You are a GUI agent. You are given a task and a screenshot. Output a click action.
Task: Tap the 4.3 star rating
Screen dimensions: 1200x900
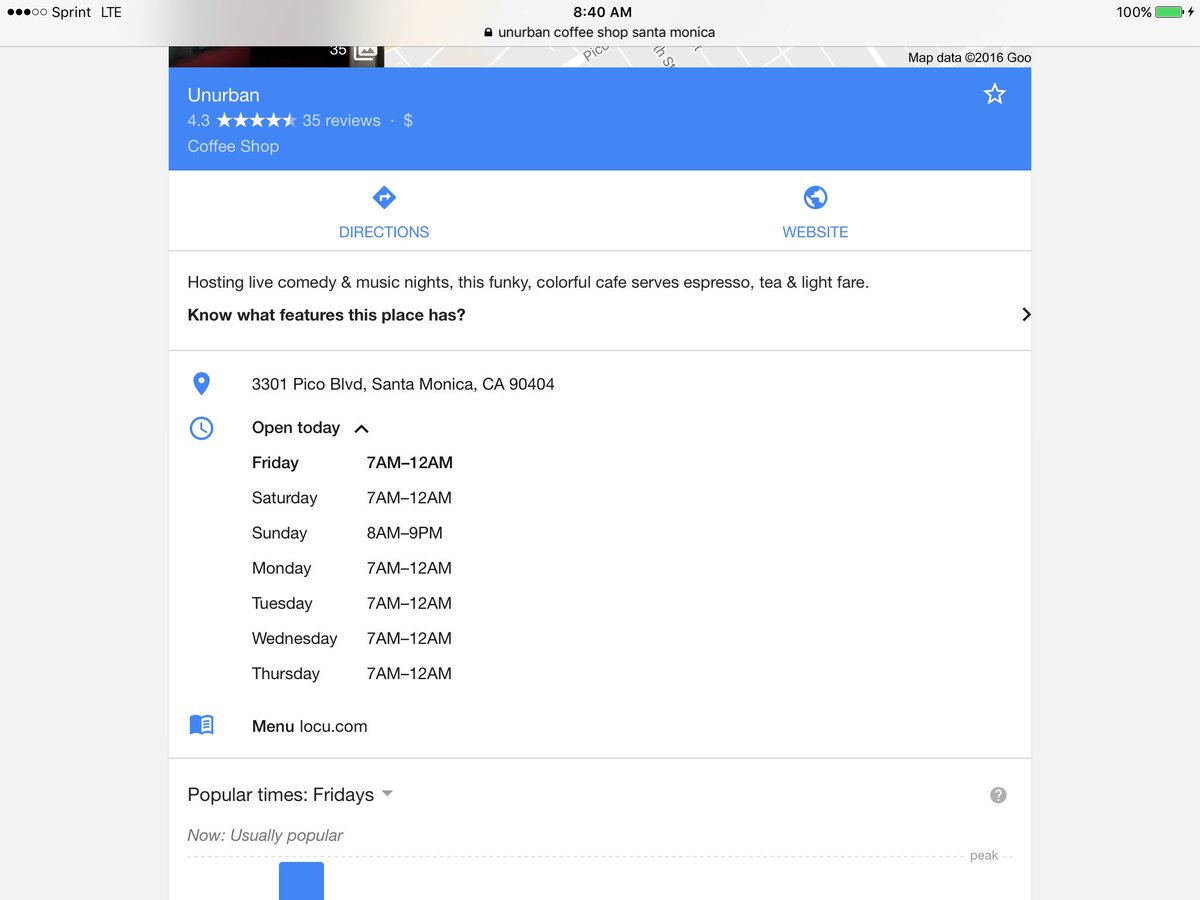coord(242,120)
